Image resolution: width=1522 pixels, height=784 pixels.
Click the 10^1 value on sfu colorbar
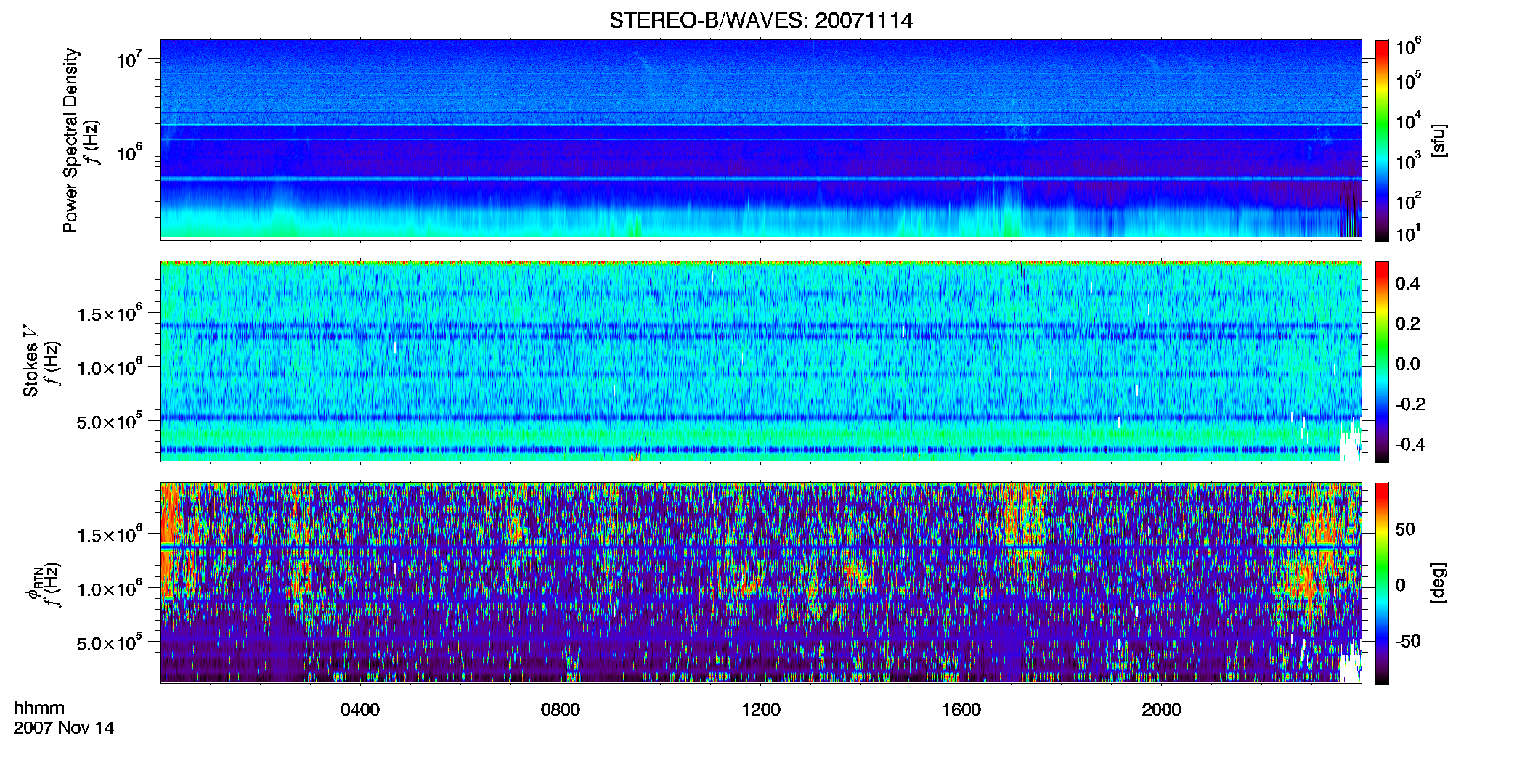coord(1409,234)
